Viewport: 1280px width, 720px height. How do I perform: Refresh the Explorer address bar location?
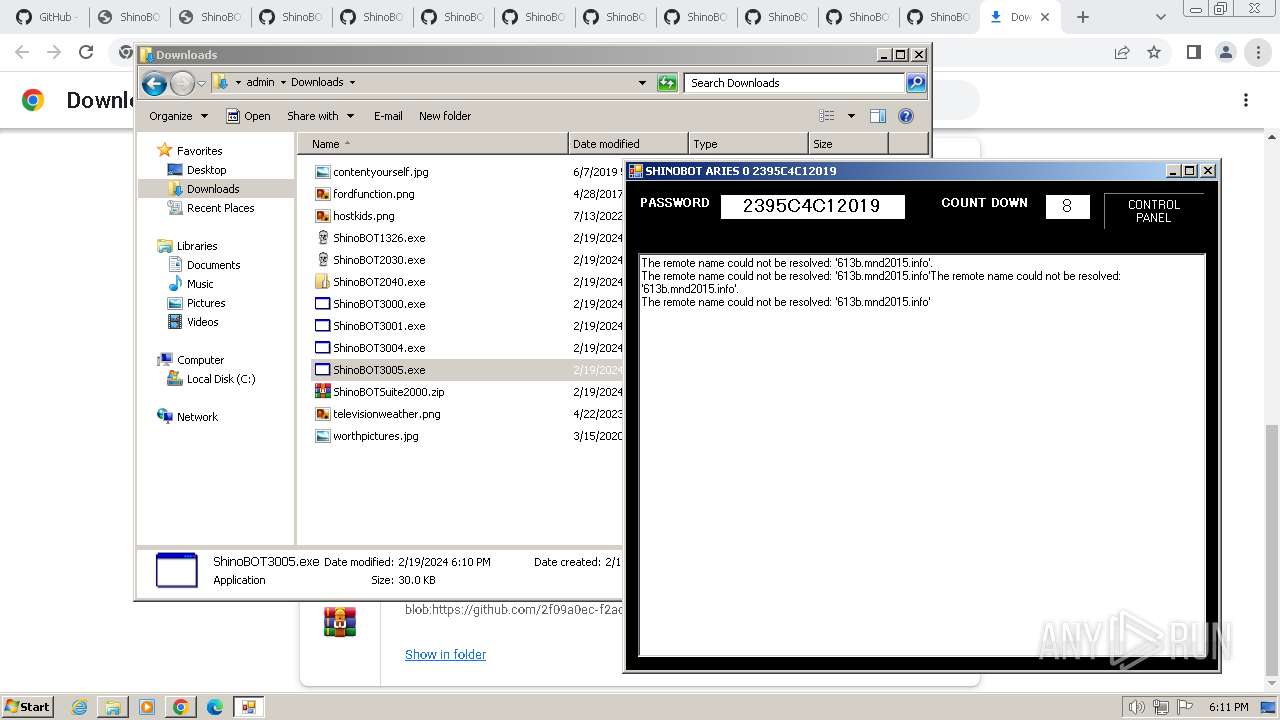click(667, 83)
